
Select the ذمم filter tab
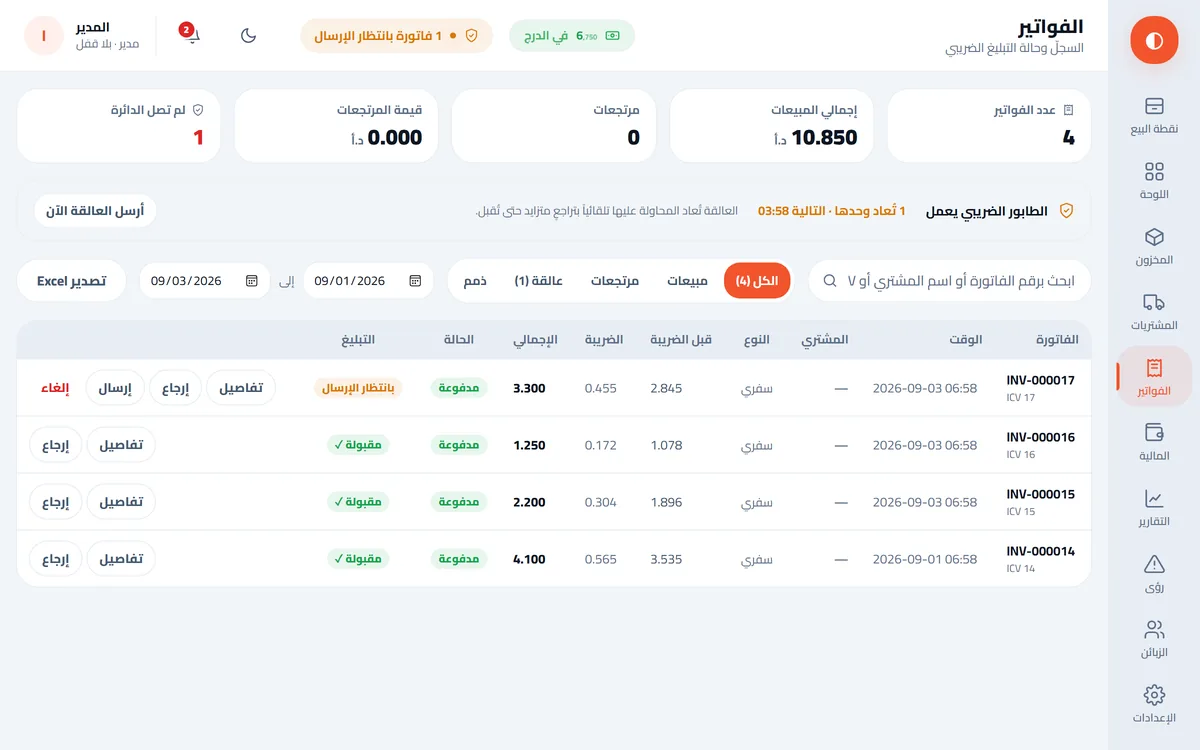coord(475,281)
